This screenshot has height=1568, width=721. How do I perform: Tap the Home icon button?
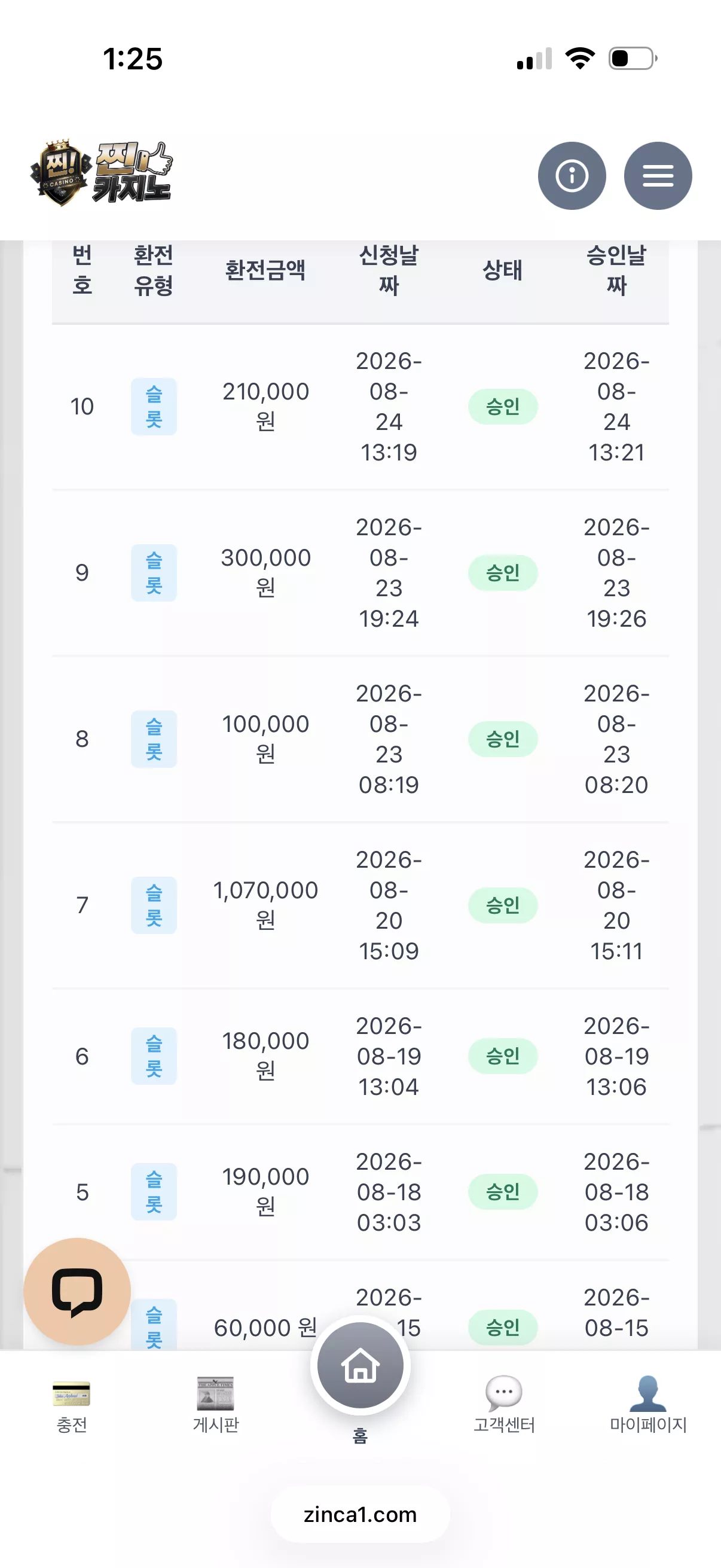click(360, 1366)
